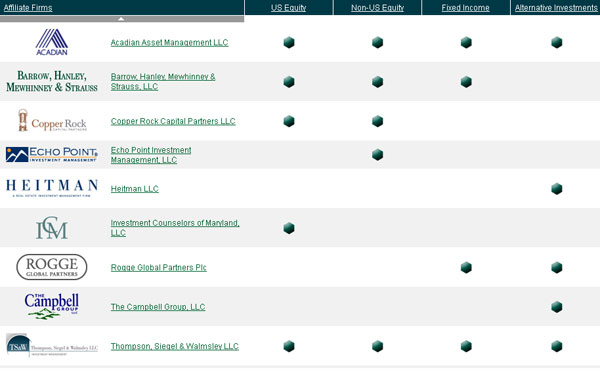
Task: Open Thompson, Siegel & Walmsley LLC link
Action: point(174,346)
